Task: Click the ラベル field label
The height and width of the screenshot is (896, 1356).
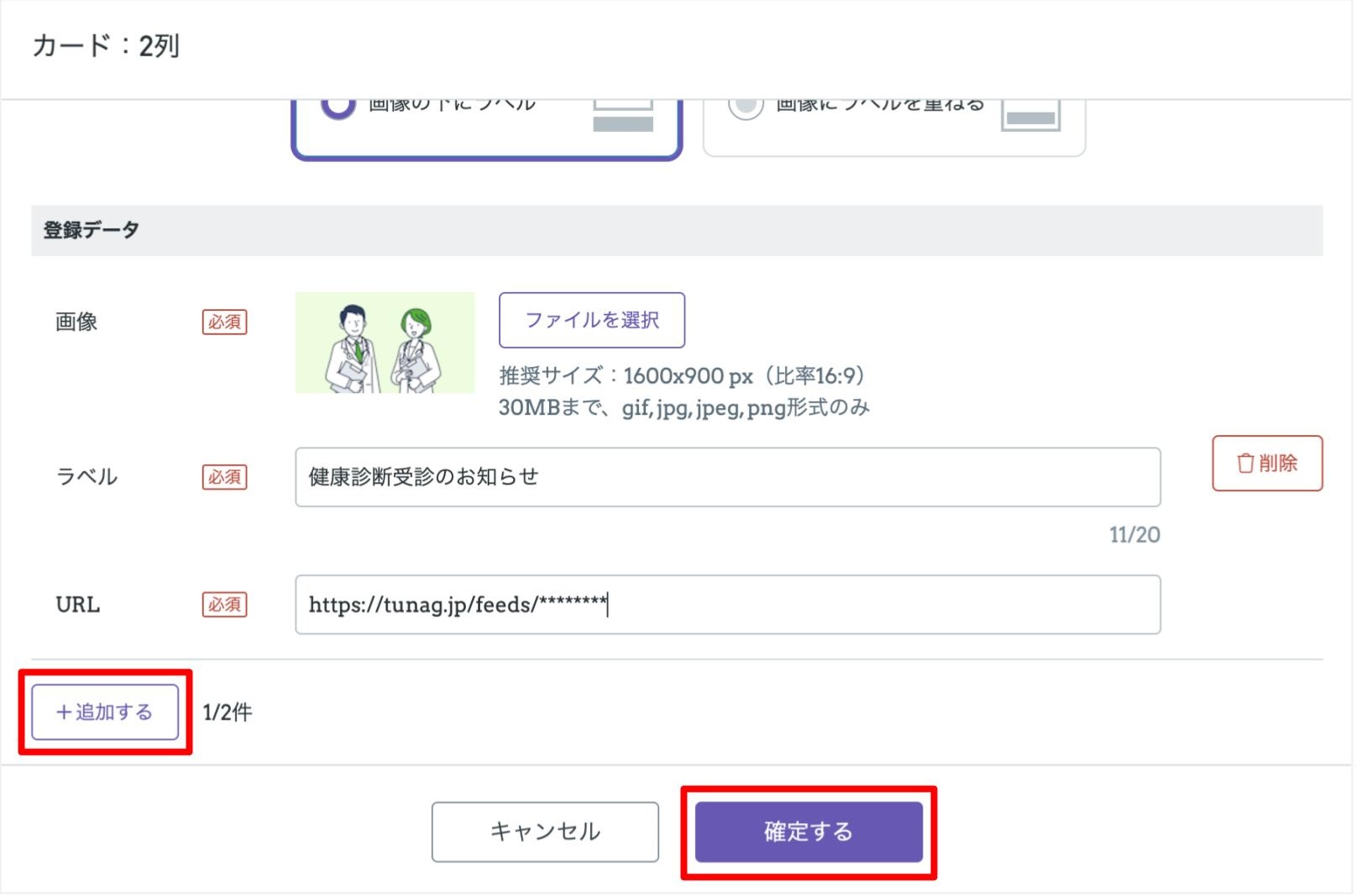Action: pyautogui.click(x=86, y=477)
